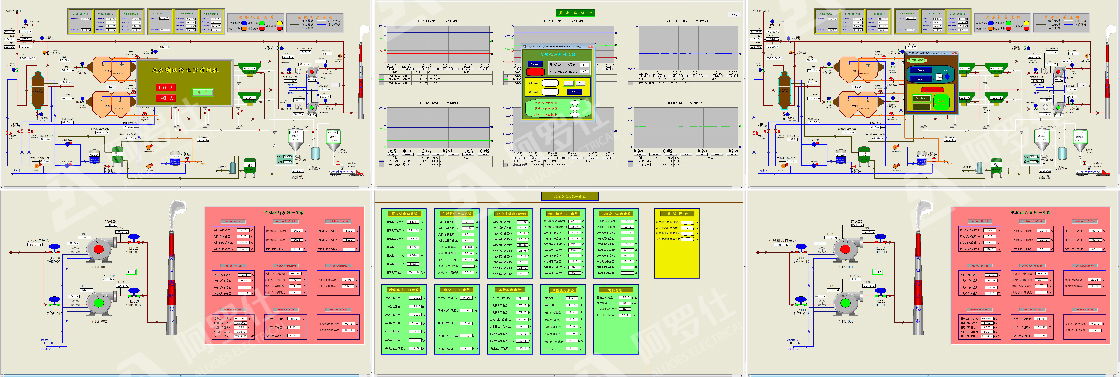The width and height of the screenshot is (1120, 377).
Task: Select brown column tower icon left of olive dialog
Action: pos(37,89)
